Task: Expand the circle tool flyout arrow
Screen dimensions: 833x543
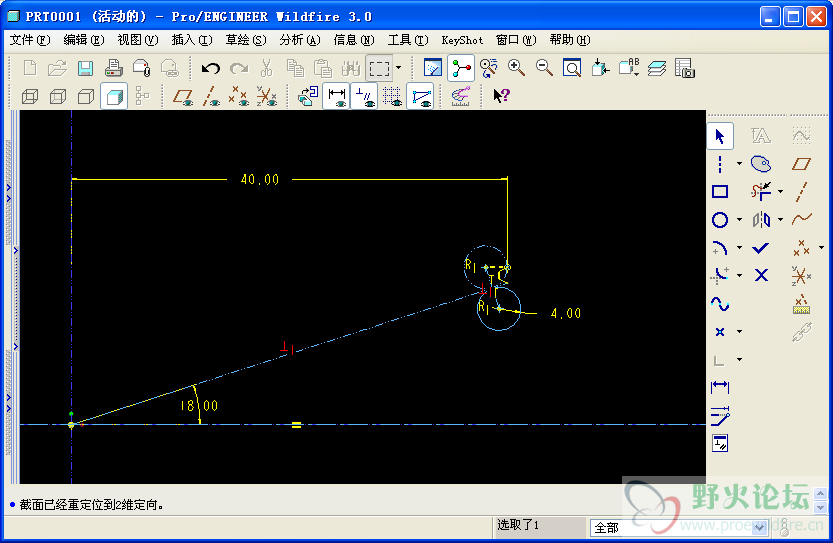Action: (739, 220)
